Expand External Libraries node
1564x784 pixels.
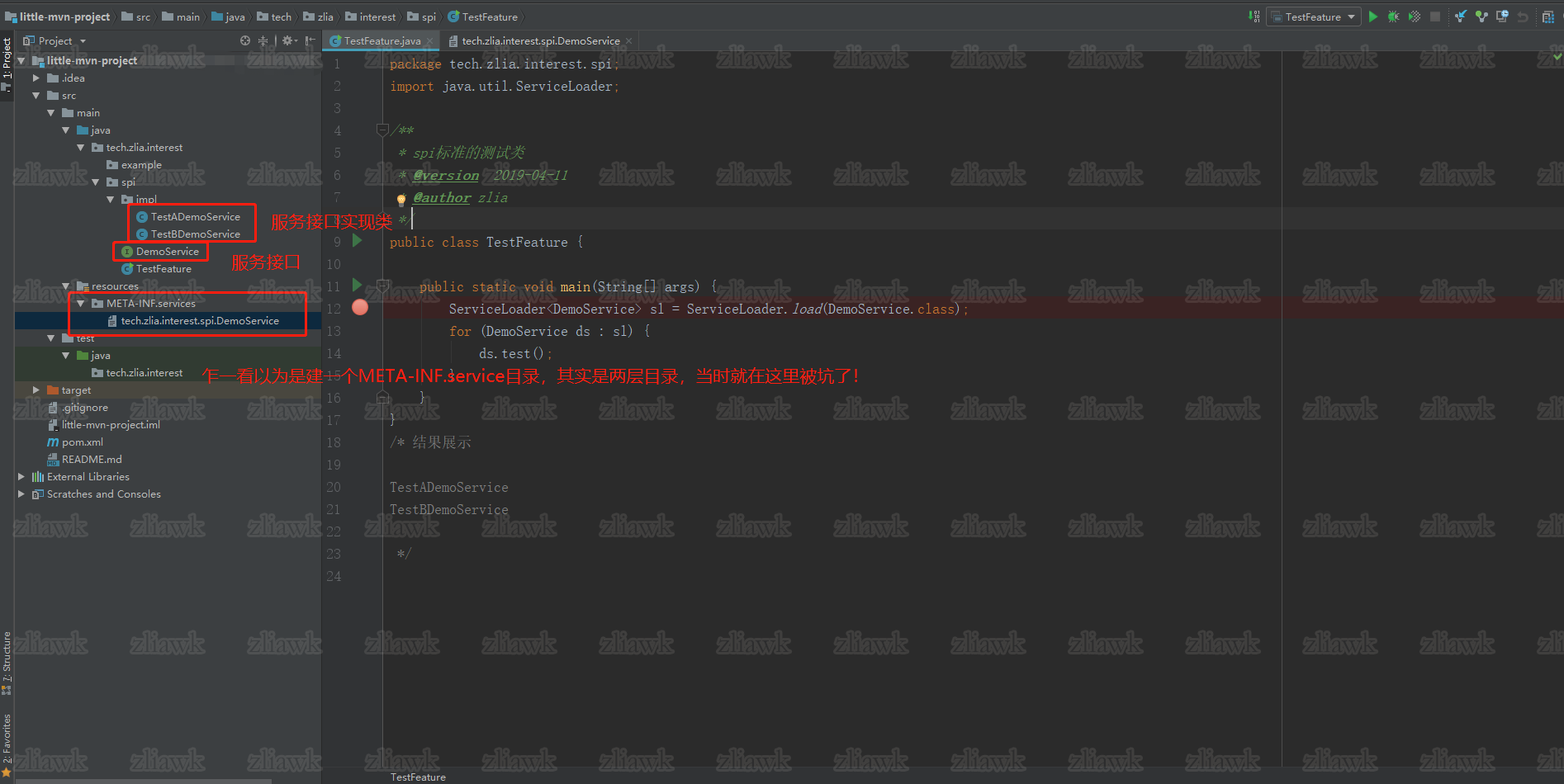coord(21,477)
